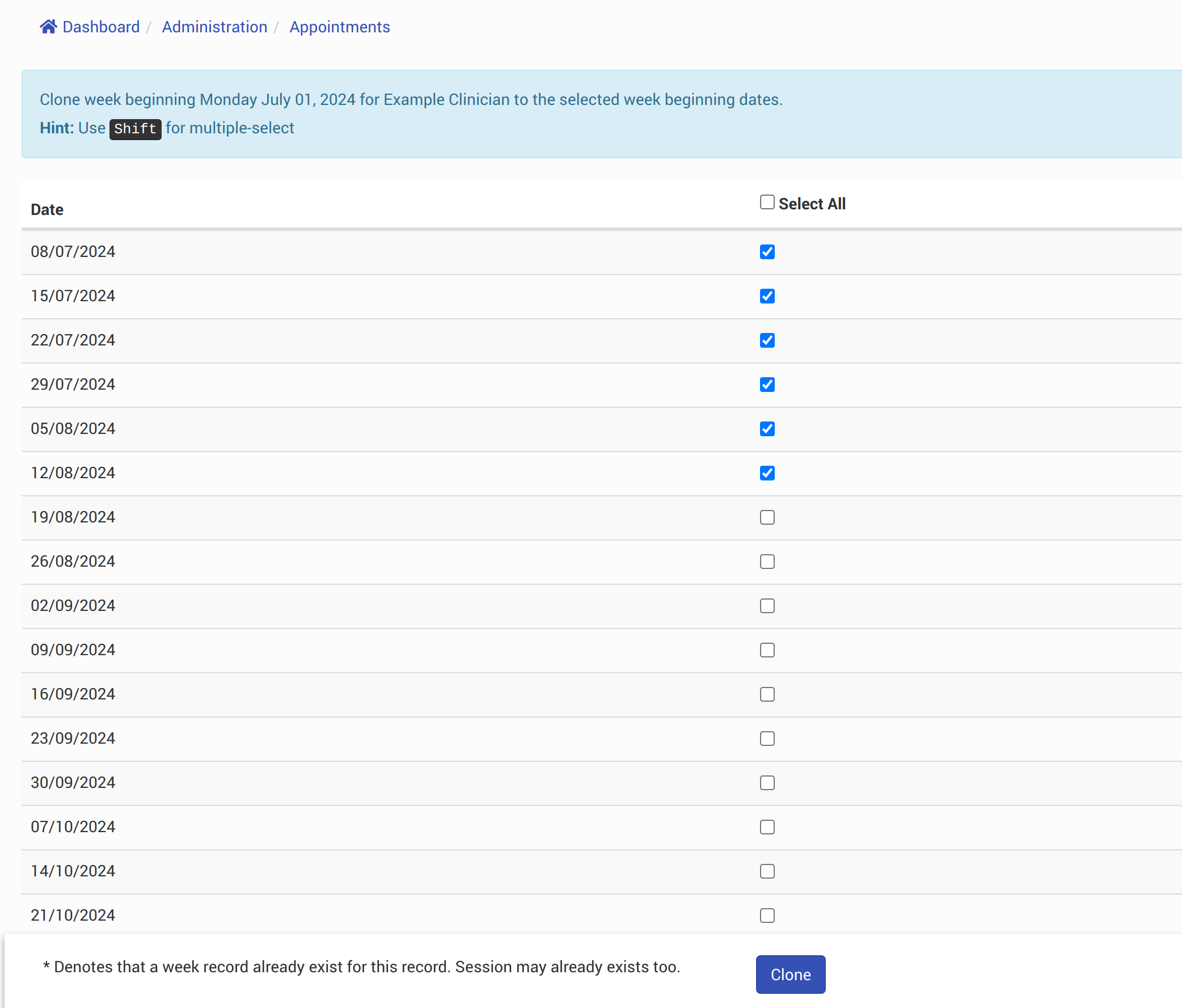The height and width of the screenshot is (1008, 1182).
Task: Tick the Select All checkbox
Action: pyautogui.click(x=767, y=203)
